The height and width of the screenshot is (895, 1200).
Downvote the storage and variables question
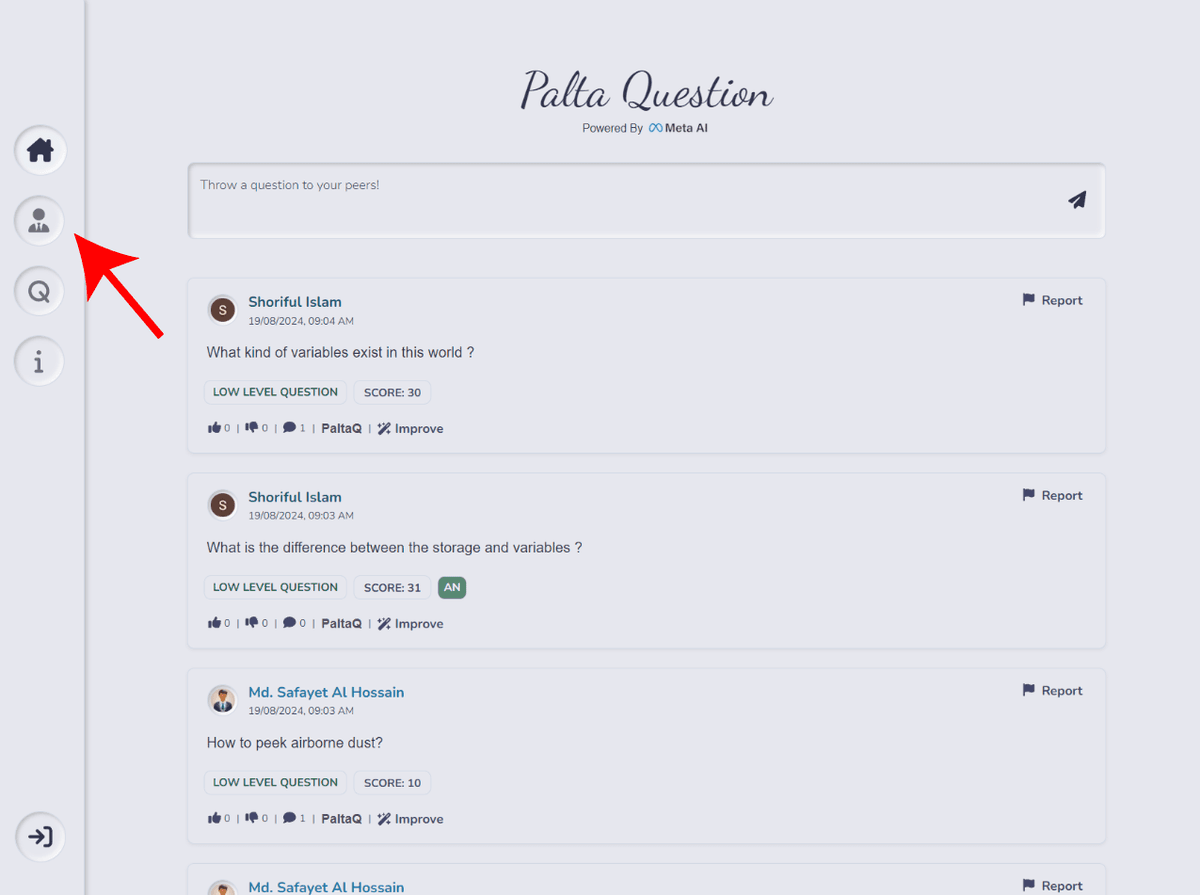[251, 622]
